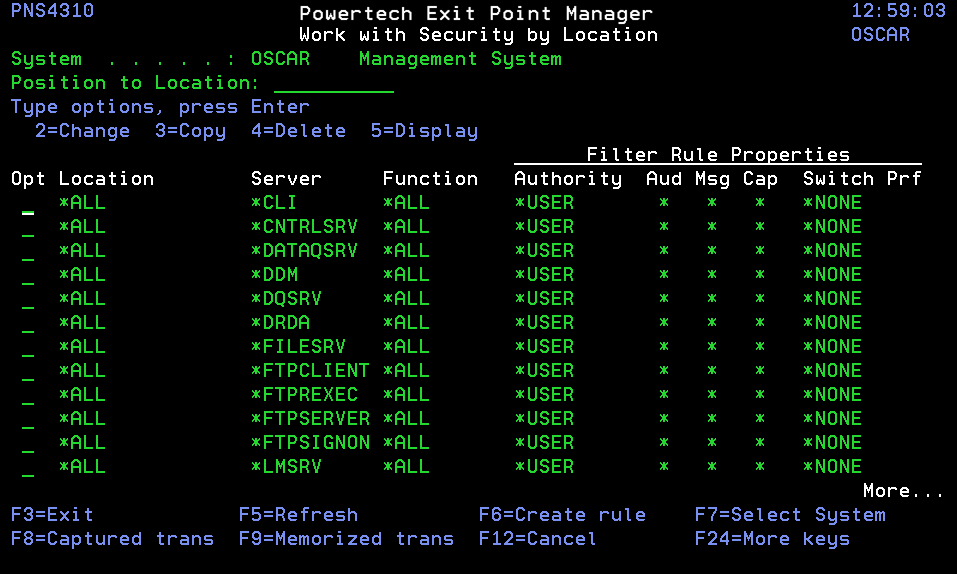This screenshot has width=957, height=574.
Task: Click *USER authority on *CNTRLSRV row
Action: [544, 227]
